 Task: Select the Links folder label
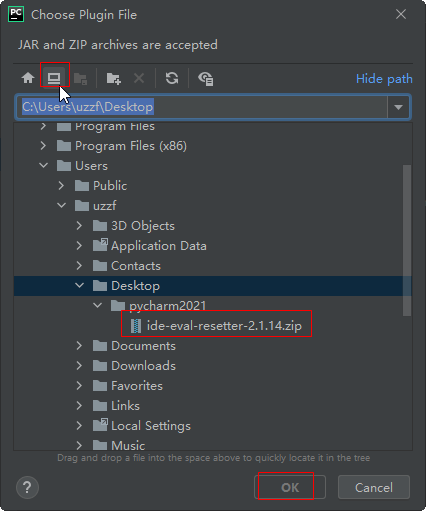(x=125, y=406)
